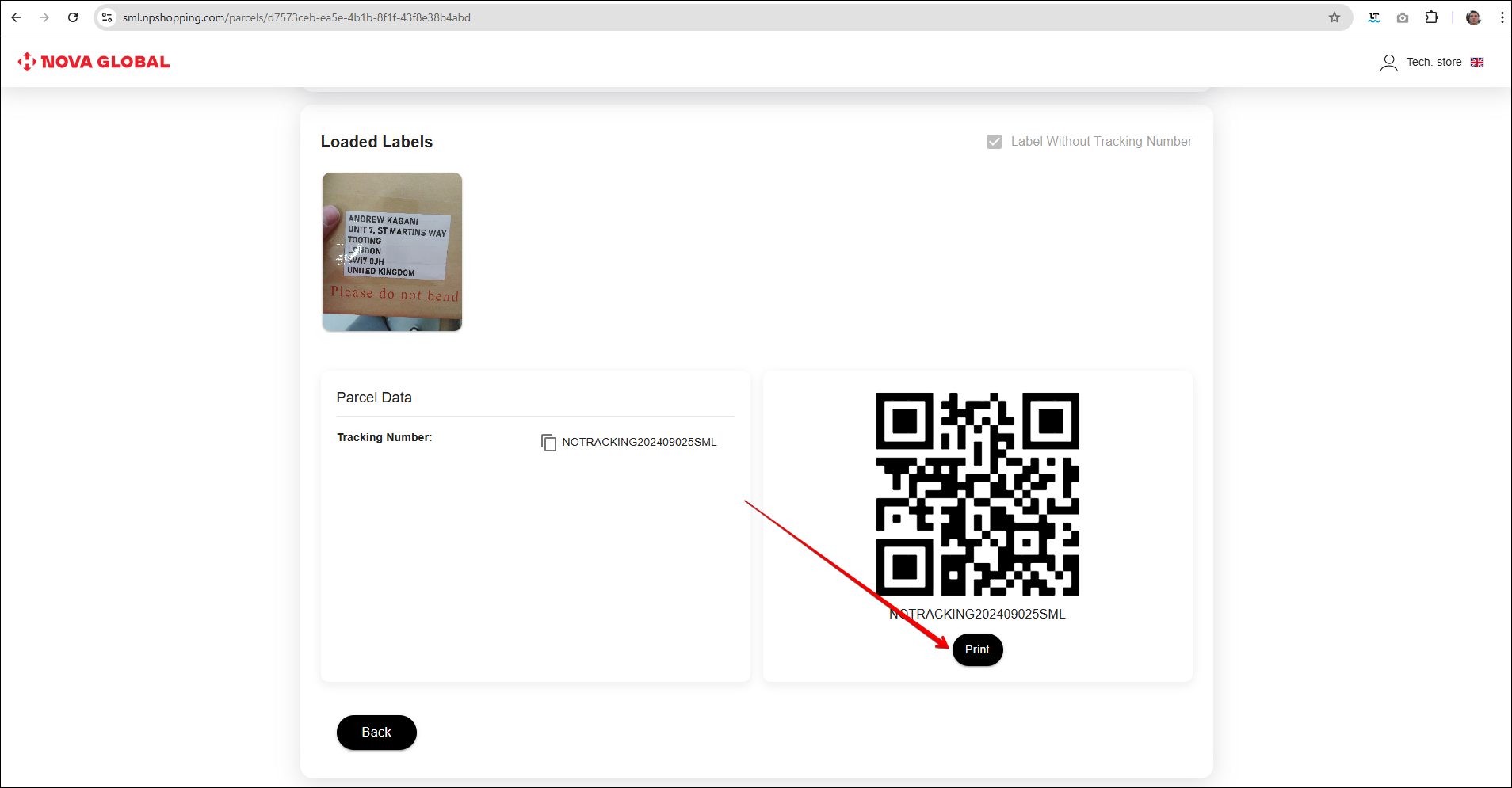
Task: Bookmark this page with the star icon
Action: pos(1334,17)
